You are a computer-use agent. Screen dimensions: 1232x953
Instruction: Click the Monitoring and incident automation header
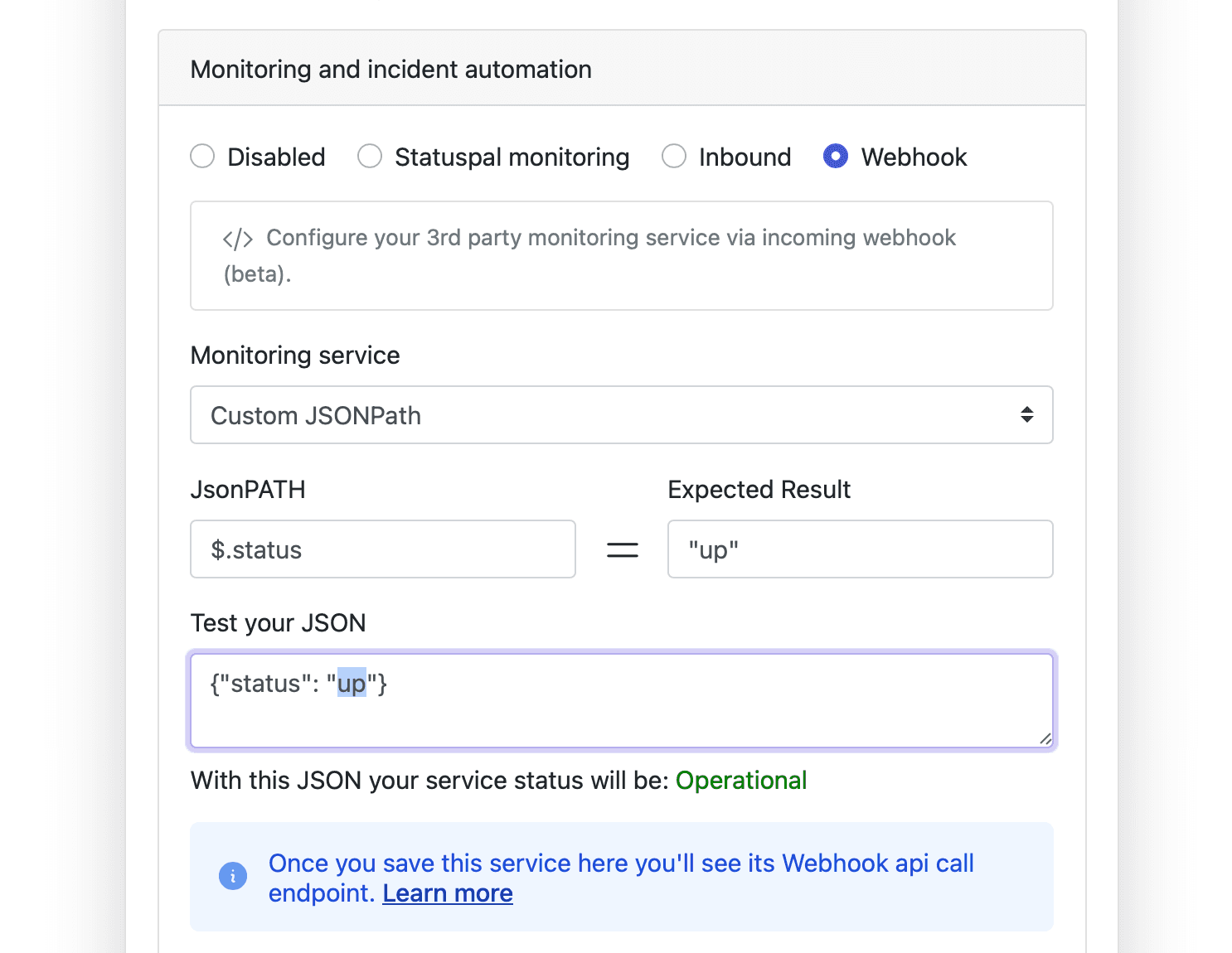pos(390,70)
